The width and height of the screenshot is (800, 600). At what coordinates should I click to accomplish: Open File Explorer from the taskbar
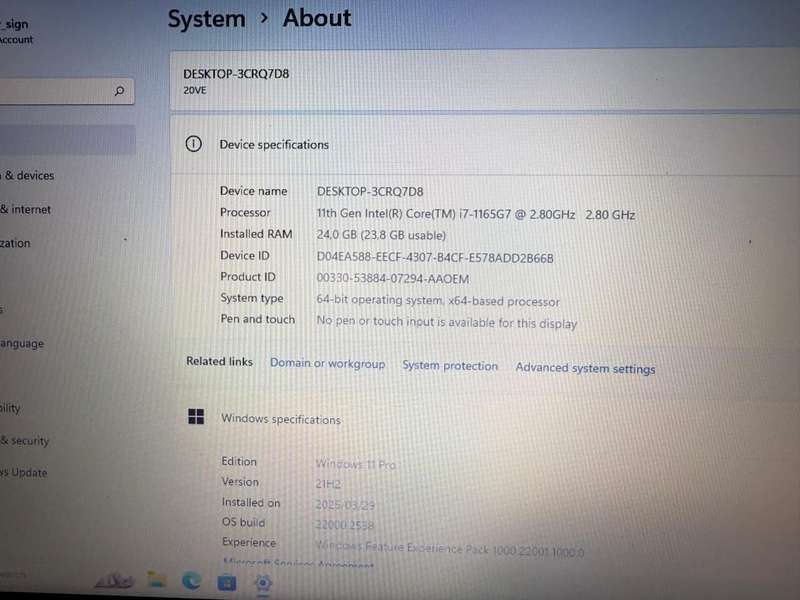157,580
